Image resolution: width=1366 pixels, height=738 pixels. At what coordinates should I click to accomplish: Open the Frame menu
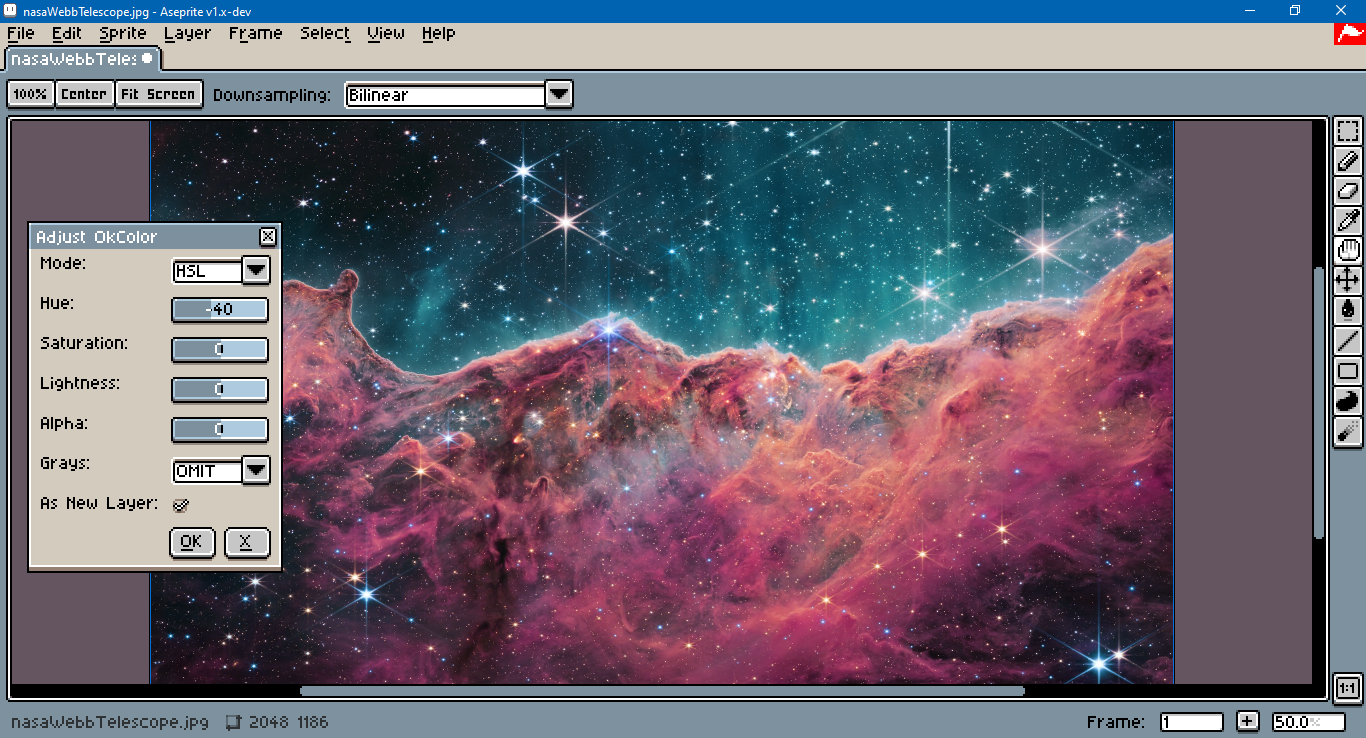256,33
